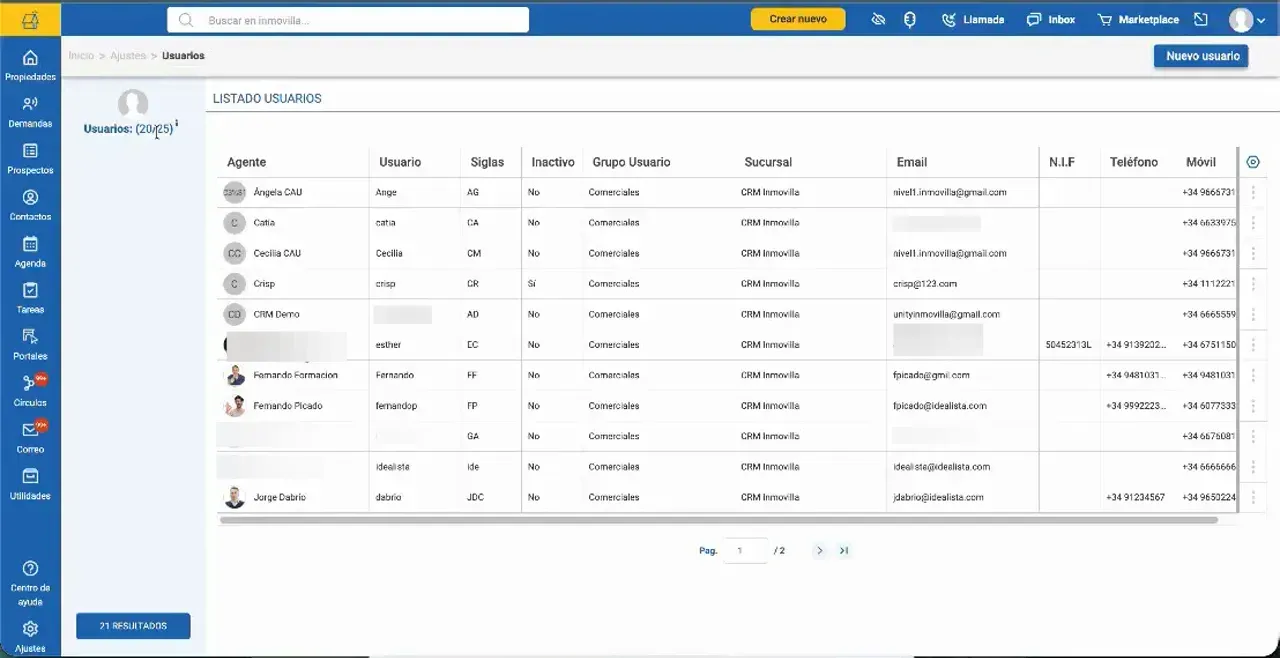This screenshot has height=658, width=1280.
Task: Click the Inactivo column header
Action: click(553, 162)
